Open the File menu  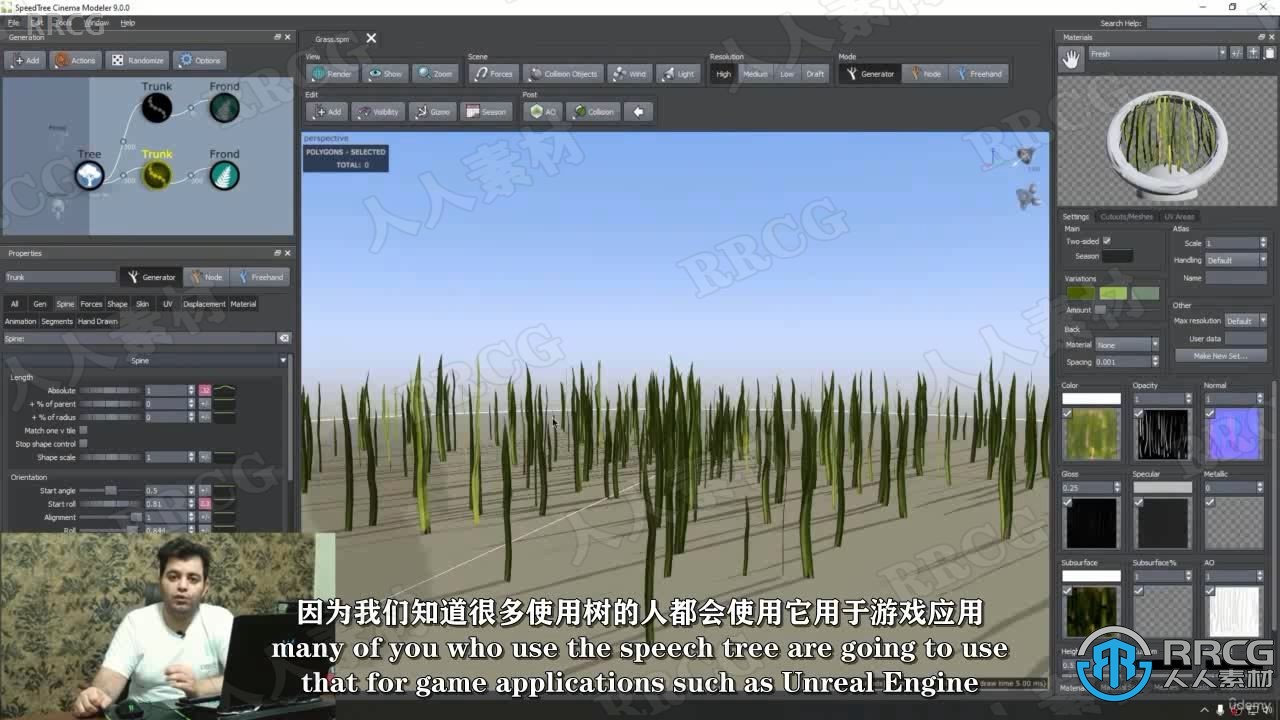coord(13,22)
